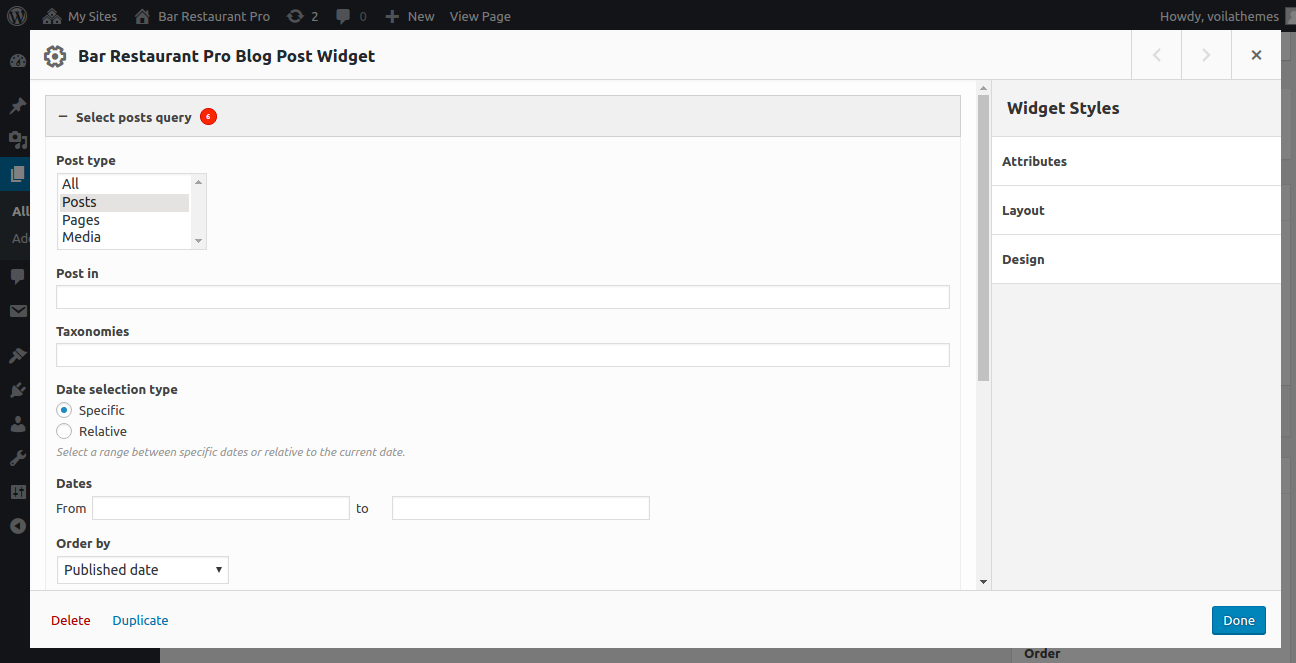Select Media in Post type list
Screen dimensions: 1296x663
point(124,237)
